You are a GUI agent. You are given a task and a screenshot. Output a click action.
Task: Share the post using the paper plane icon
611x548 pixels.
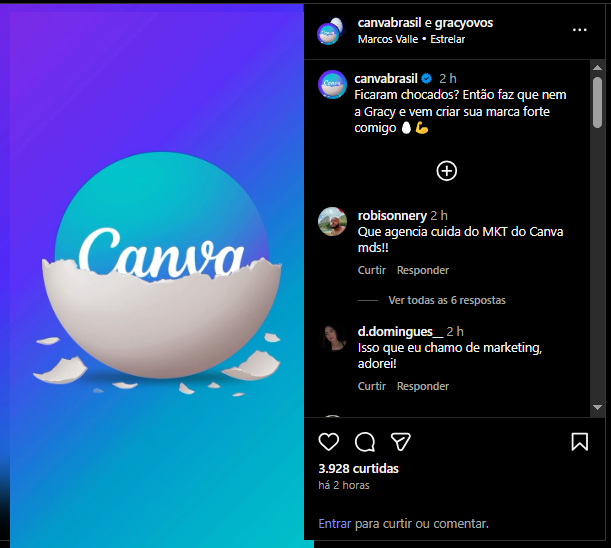tap(401, 442)
